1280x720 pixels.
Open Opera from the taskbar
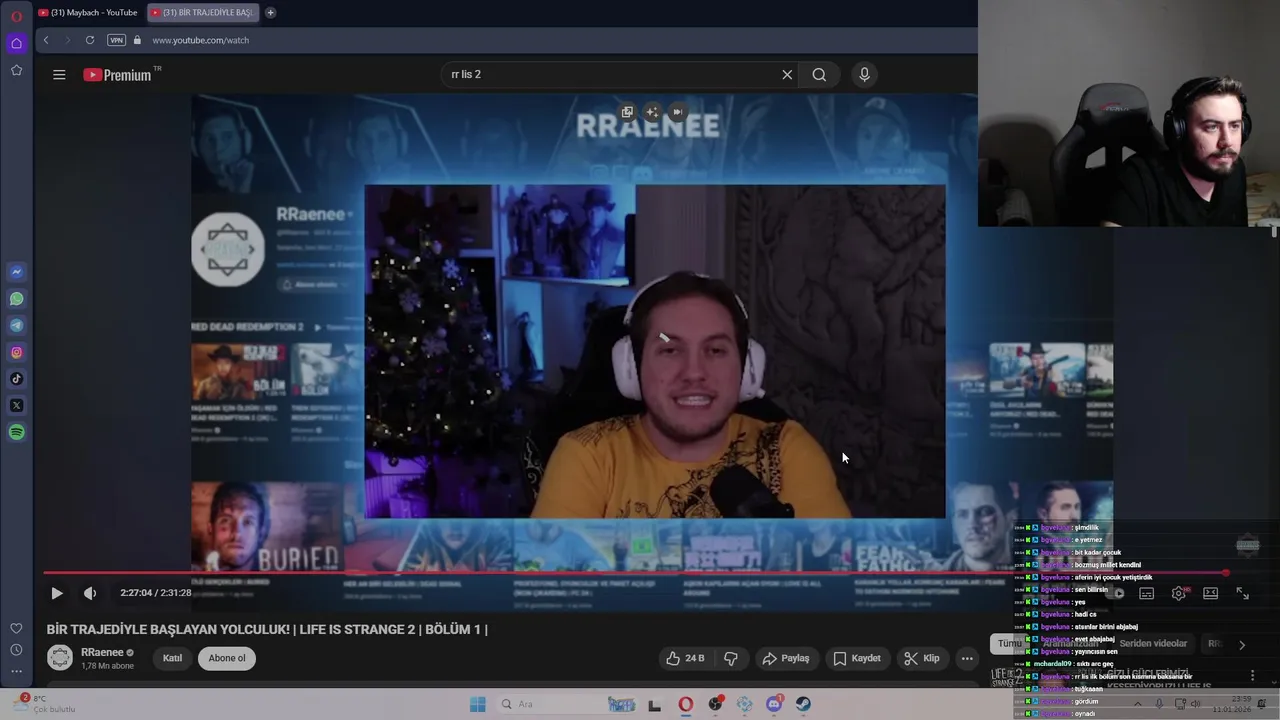(x=685, y=704)
